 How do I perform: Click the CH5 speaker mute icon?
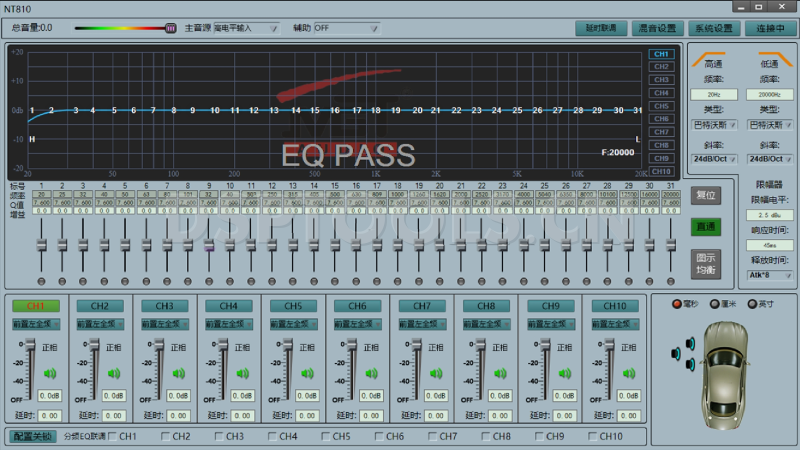tap(305, 374)
